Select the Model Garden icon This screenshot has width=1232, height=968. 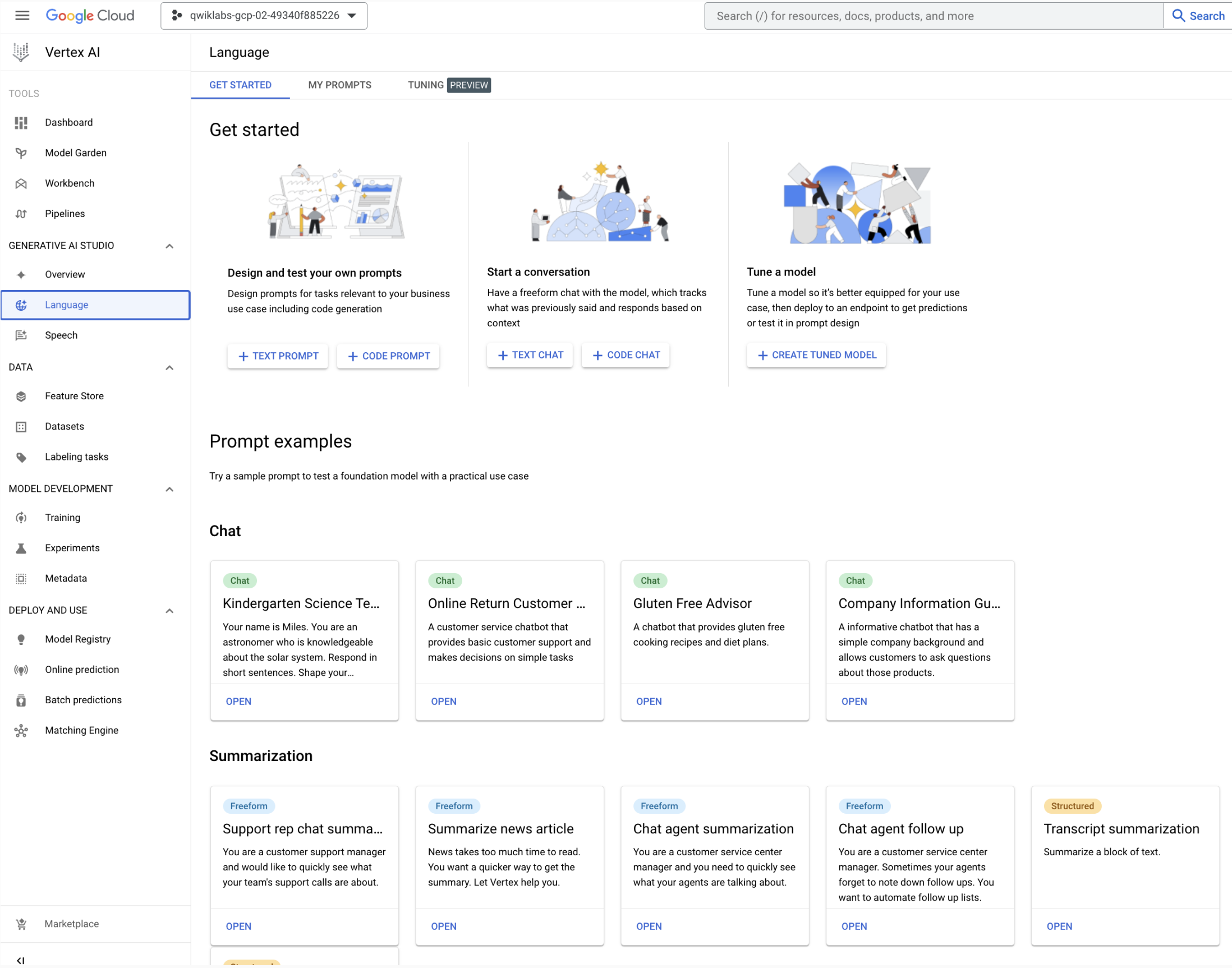tap(22, 152)
